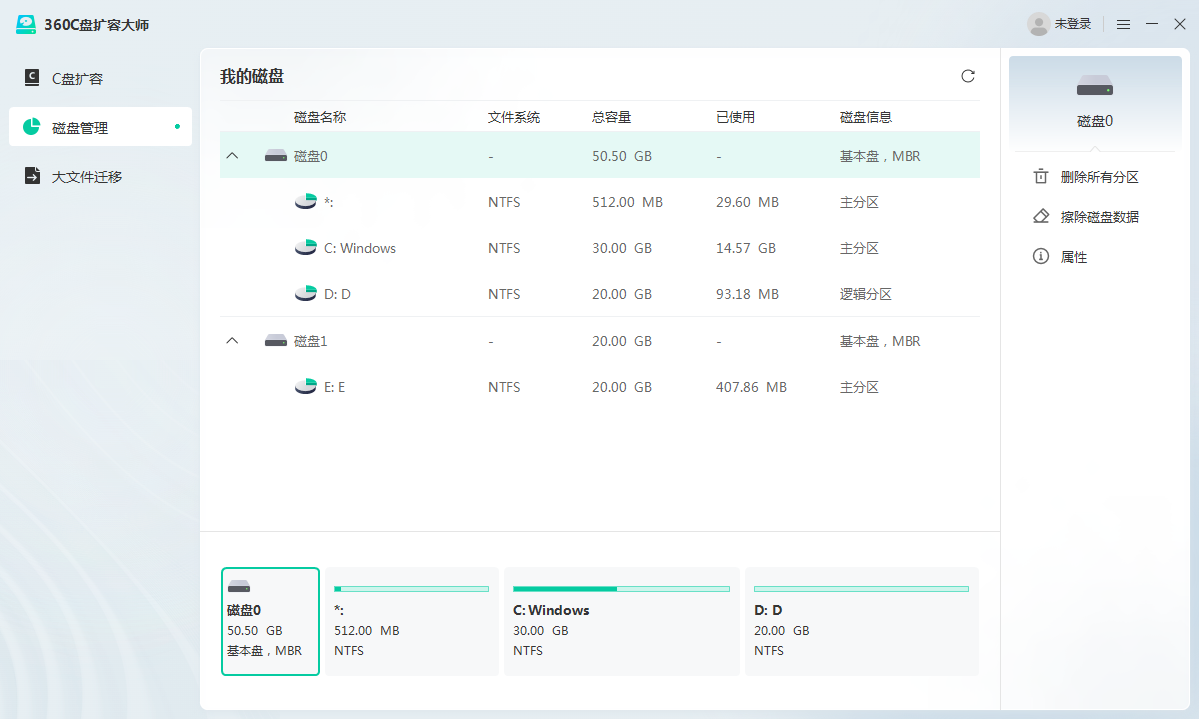1199x719 pixels.
Task: Click the D: D partition block in disk map
Action: pos(861,621)
